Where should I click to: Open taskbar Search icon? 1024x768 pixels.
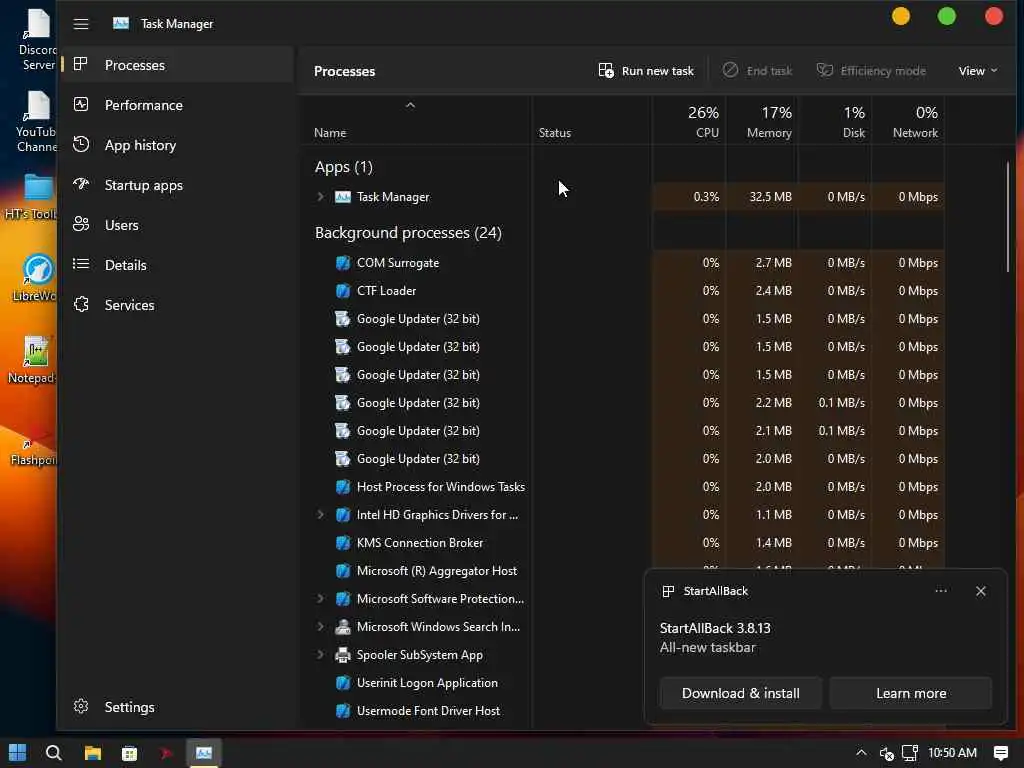pos(54,753)
